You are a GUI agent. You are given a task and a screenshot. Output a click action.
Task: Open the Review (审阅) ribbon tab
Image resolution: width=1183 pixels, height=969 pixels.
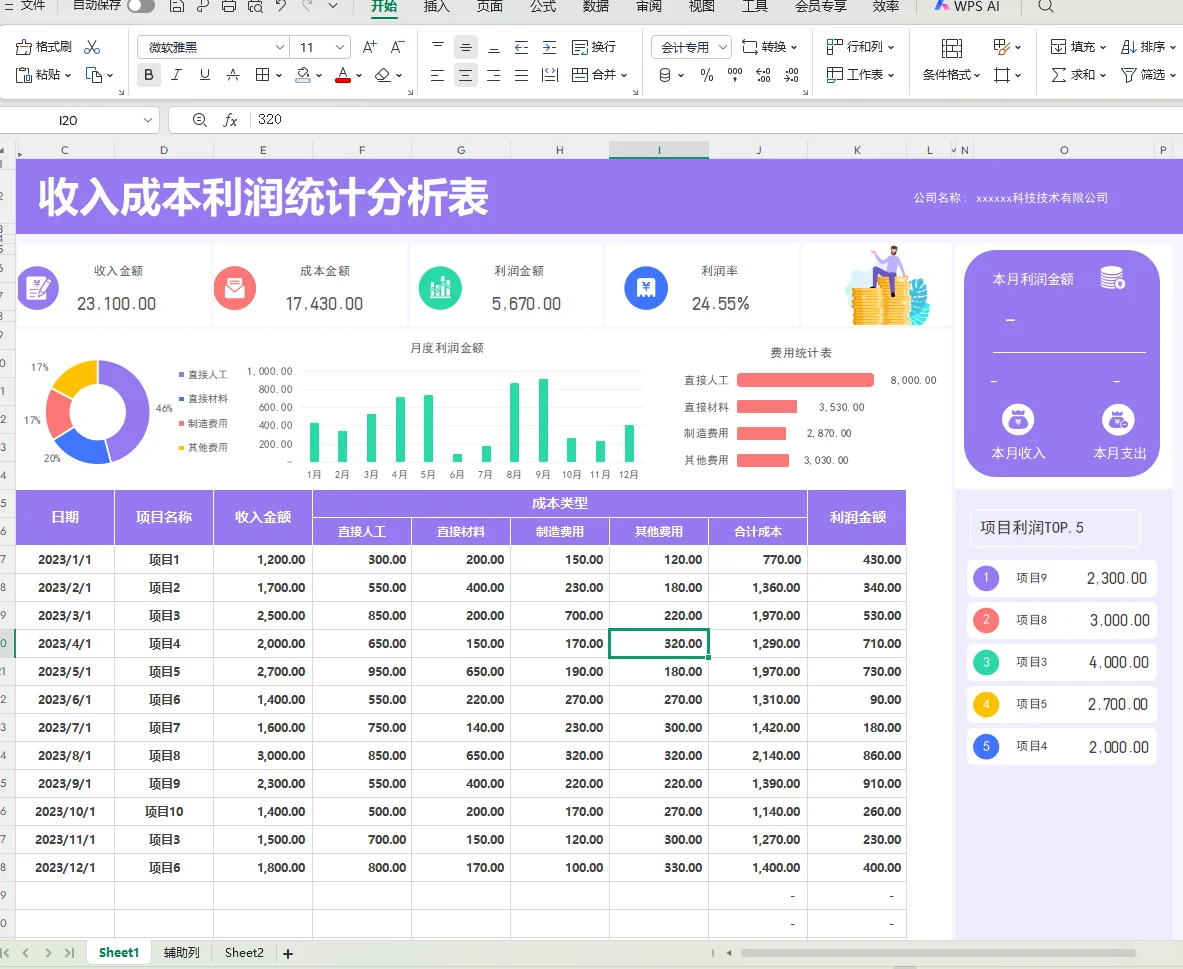point(649,7)
